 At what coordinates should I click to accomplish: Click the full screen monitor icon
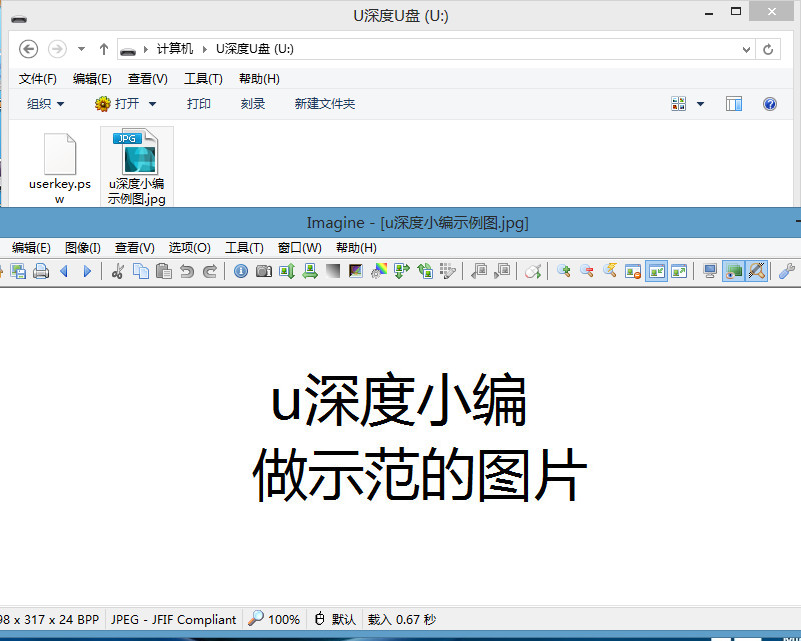tap(710, 271)
